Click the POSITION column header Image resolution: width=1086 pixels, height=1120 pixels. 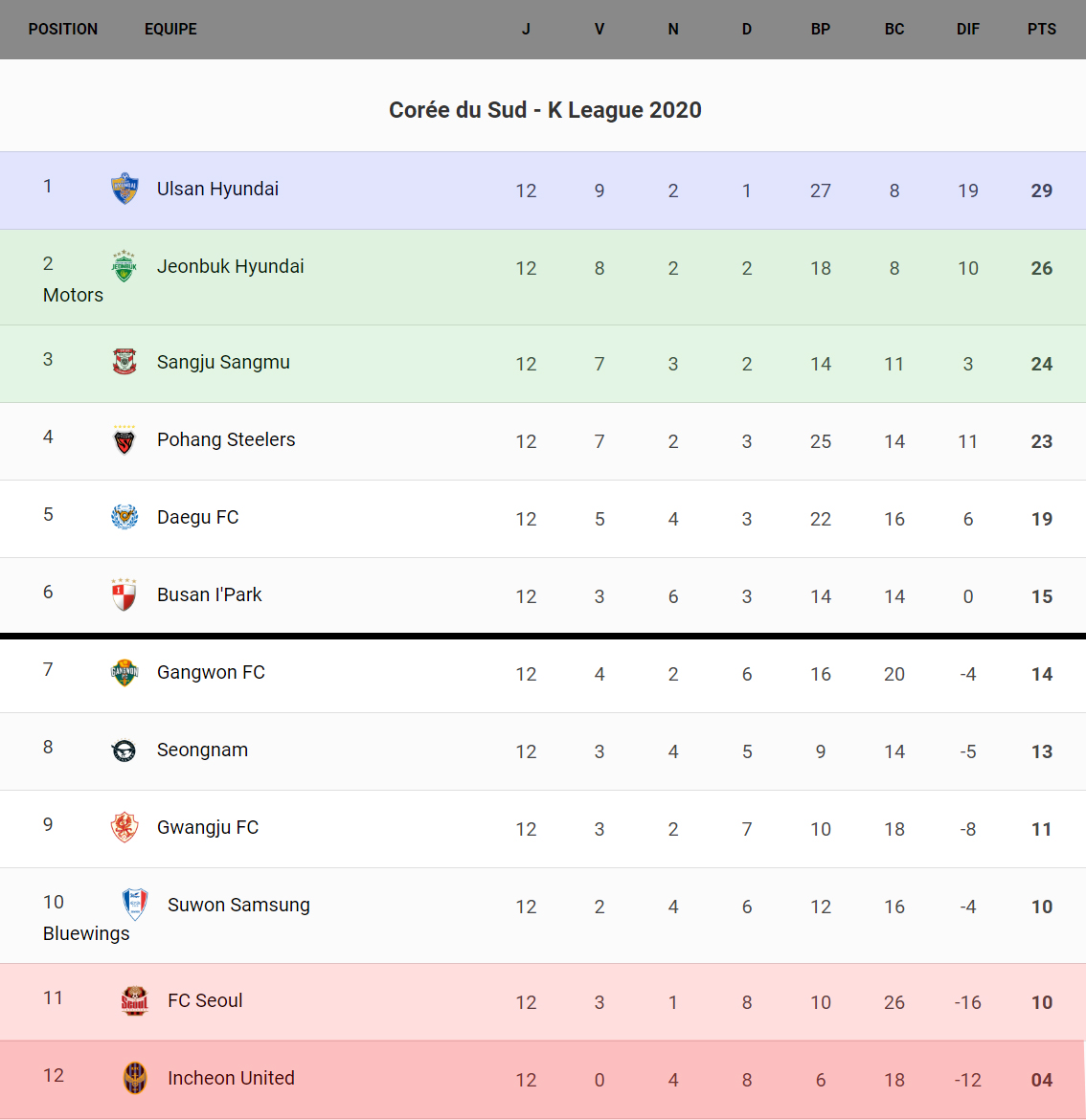[x=63, y=29]
